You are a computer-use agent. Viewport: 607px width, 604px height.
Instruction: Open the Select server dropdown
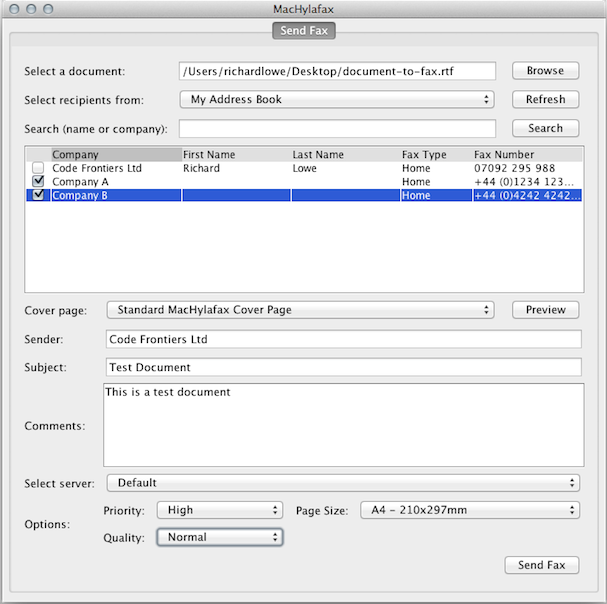pyautogui.click(x=343, y=483)
